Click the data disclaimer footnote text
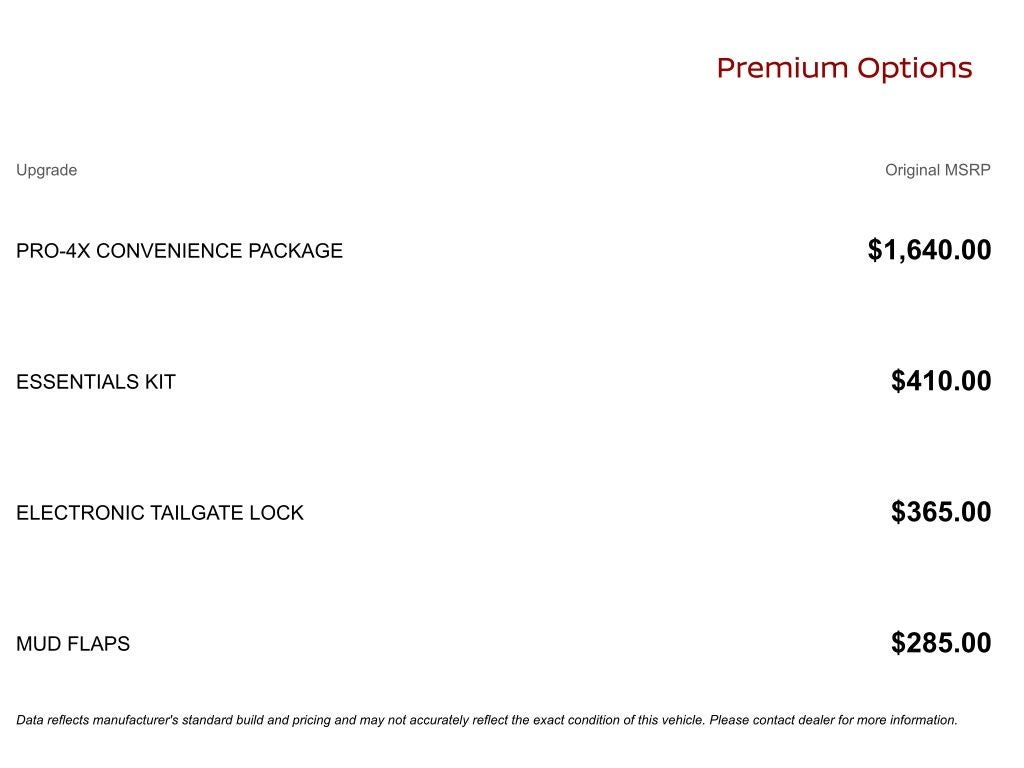The image size is (1024, 768). pyautogui.click(x=487, y=720)
